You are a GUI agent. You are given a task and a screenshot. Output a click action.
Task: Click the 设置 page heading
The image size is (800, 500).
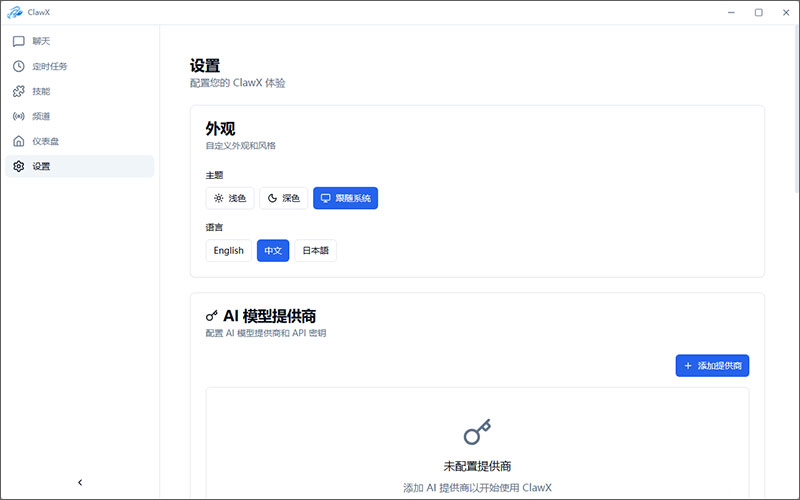205,66
